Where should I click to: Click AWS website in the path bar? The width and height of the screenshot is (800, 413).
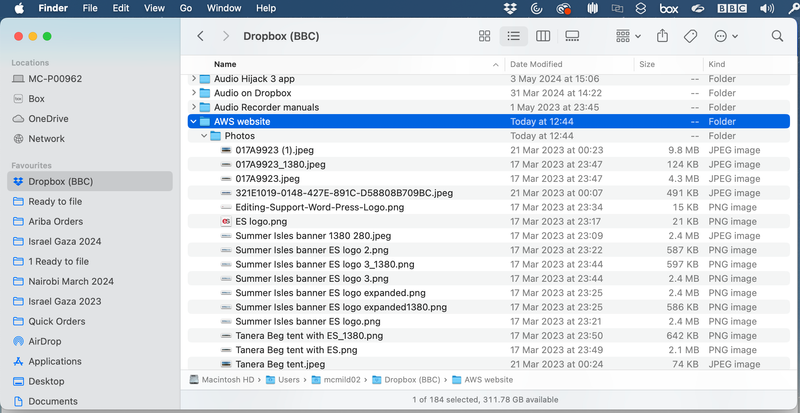(482, 380)
